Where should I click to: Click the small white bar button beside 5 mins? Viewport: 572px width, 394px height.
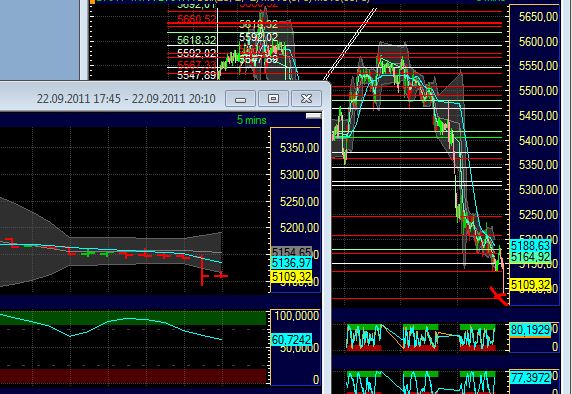(313, 116)
